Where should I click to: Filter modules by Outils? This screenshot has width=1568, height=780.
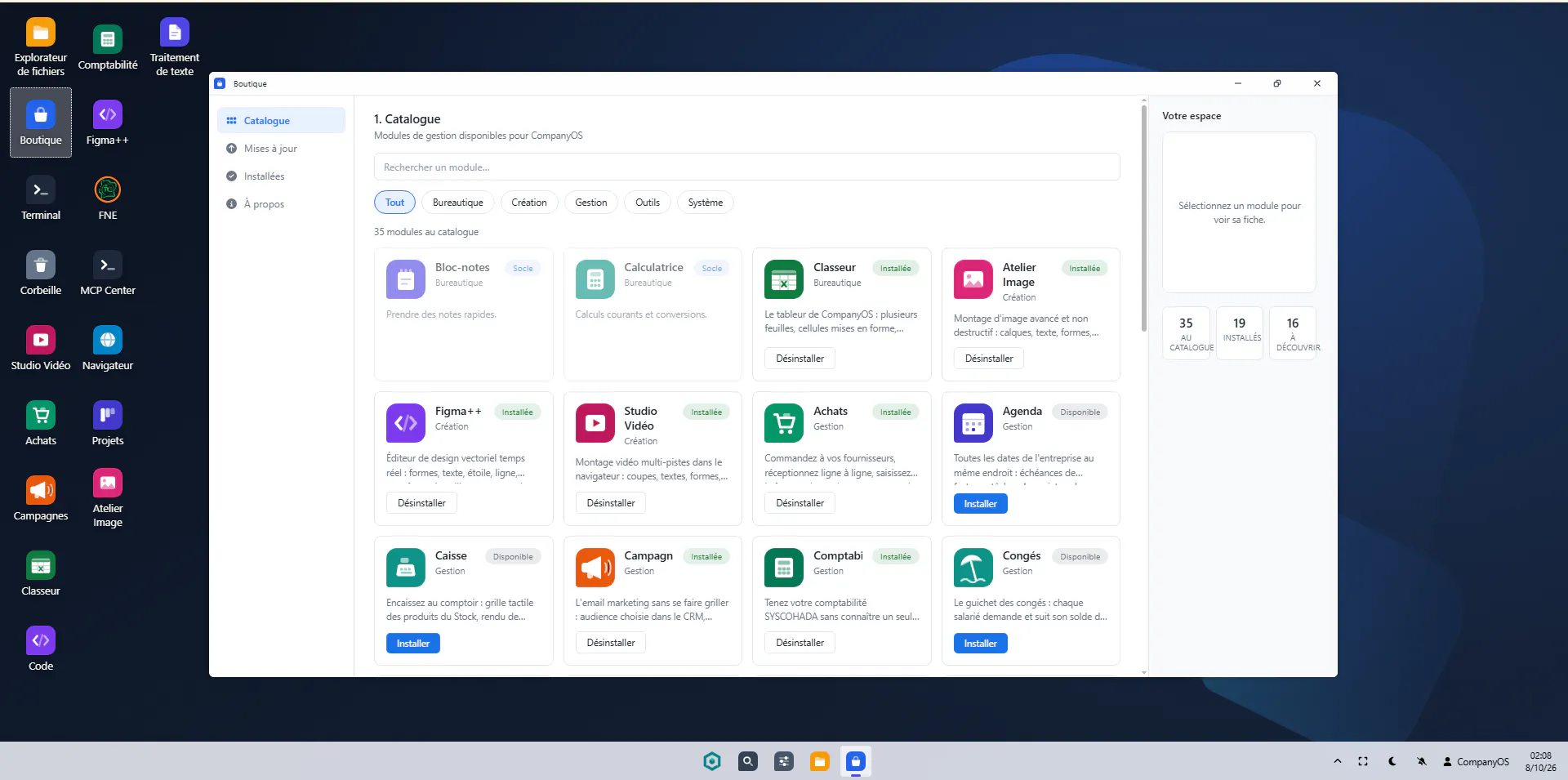648,203
